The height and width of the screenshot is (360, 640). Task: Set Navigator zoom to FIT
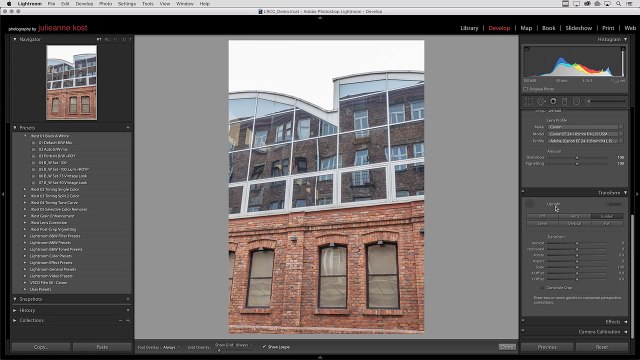click(x=99, y=40)
